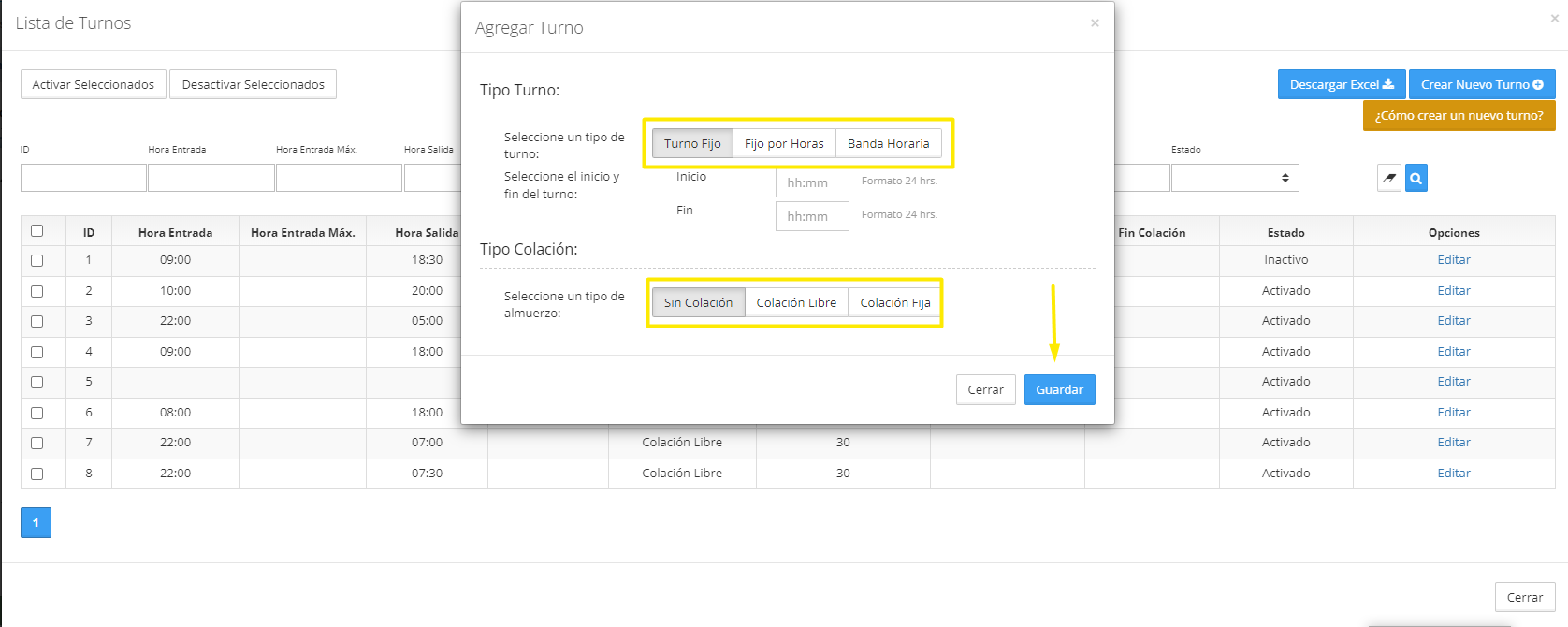Check the checkbox for shift ID 8
The image size is (1568, 627).
pyautogui.click(x=37, y=474)
